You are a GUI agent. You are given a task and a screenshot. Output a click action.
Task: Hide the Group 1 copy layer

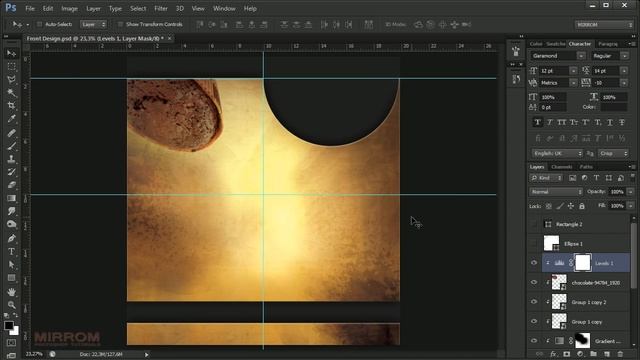tap(534, 322)
